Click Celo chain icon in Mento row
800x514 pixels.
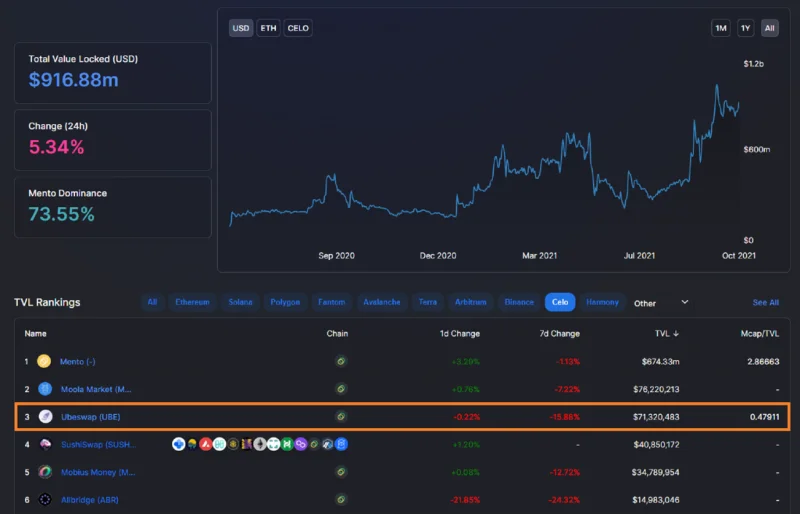[x=341, y=361]
